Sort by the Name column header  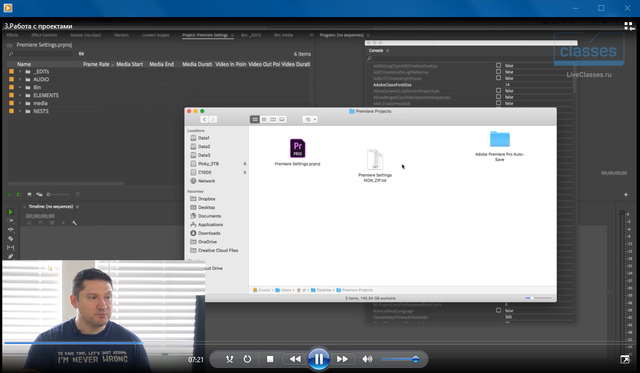click(24, 64)
